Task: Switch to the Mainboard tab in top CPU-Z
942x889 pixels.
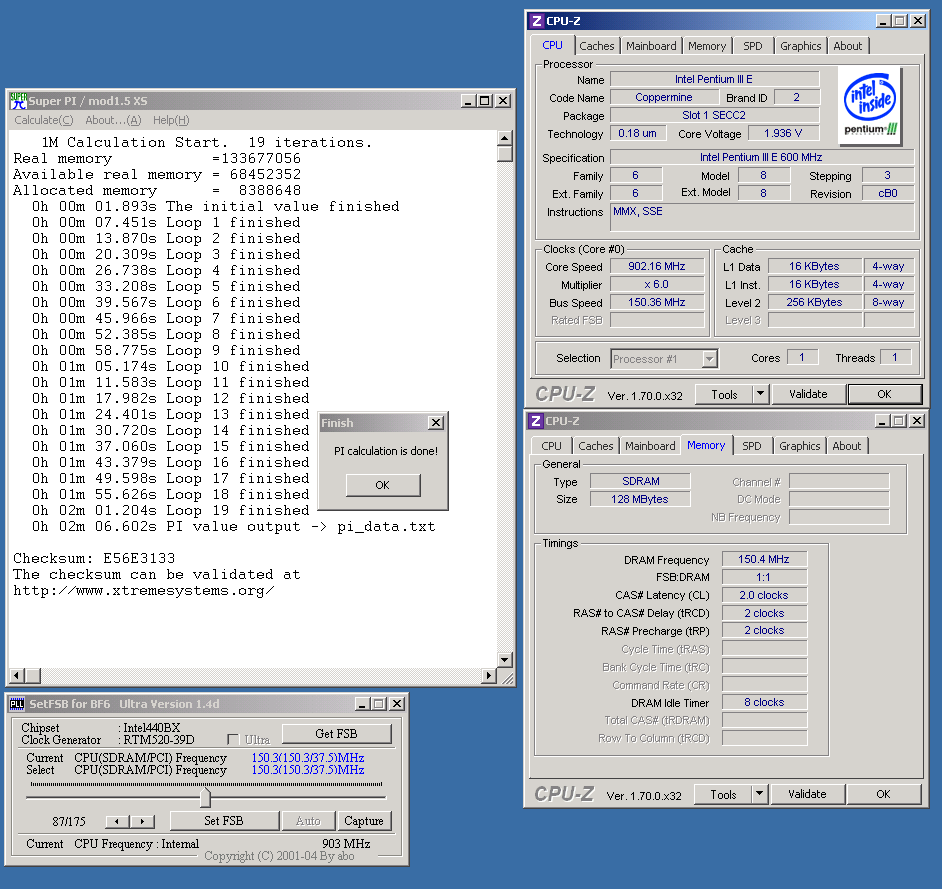Action: 651,46
